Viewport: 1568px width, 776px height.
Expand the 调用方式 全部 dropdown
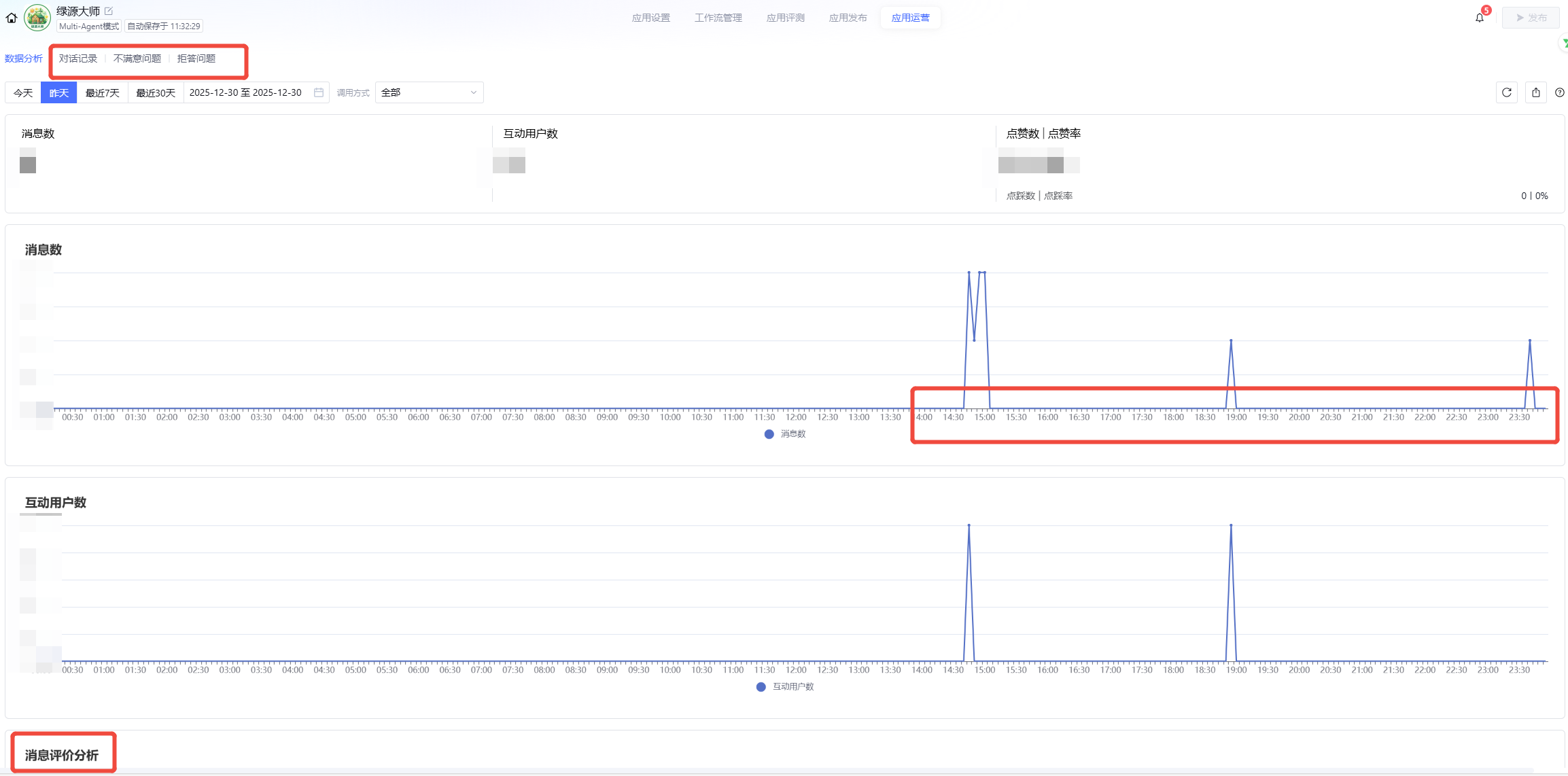coord(429,92)
